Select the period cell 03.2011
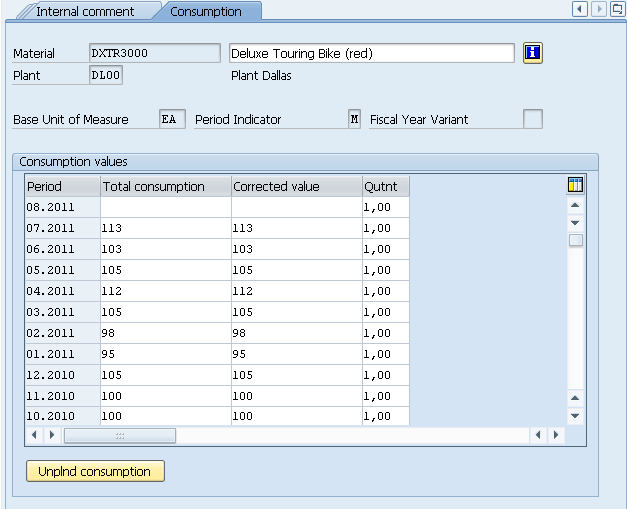This screenshot has width=627, height=509. [62, 312]
